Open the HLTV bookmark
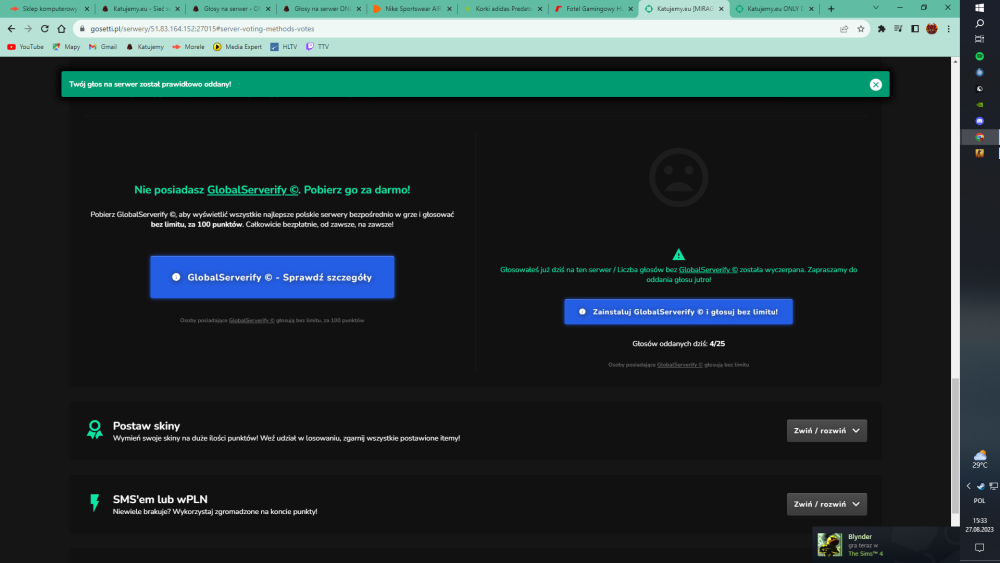 coord(284,47)
